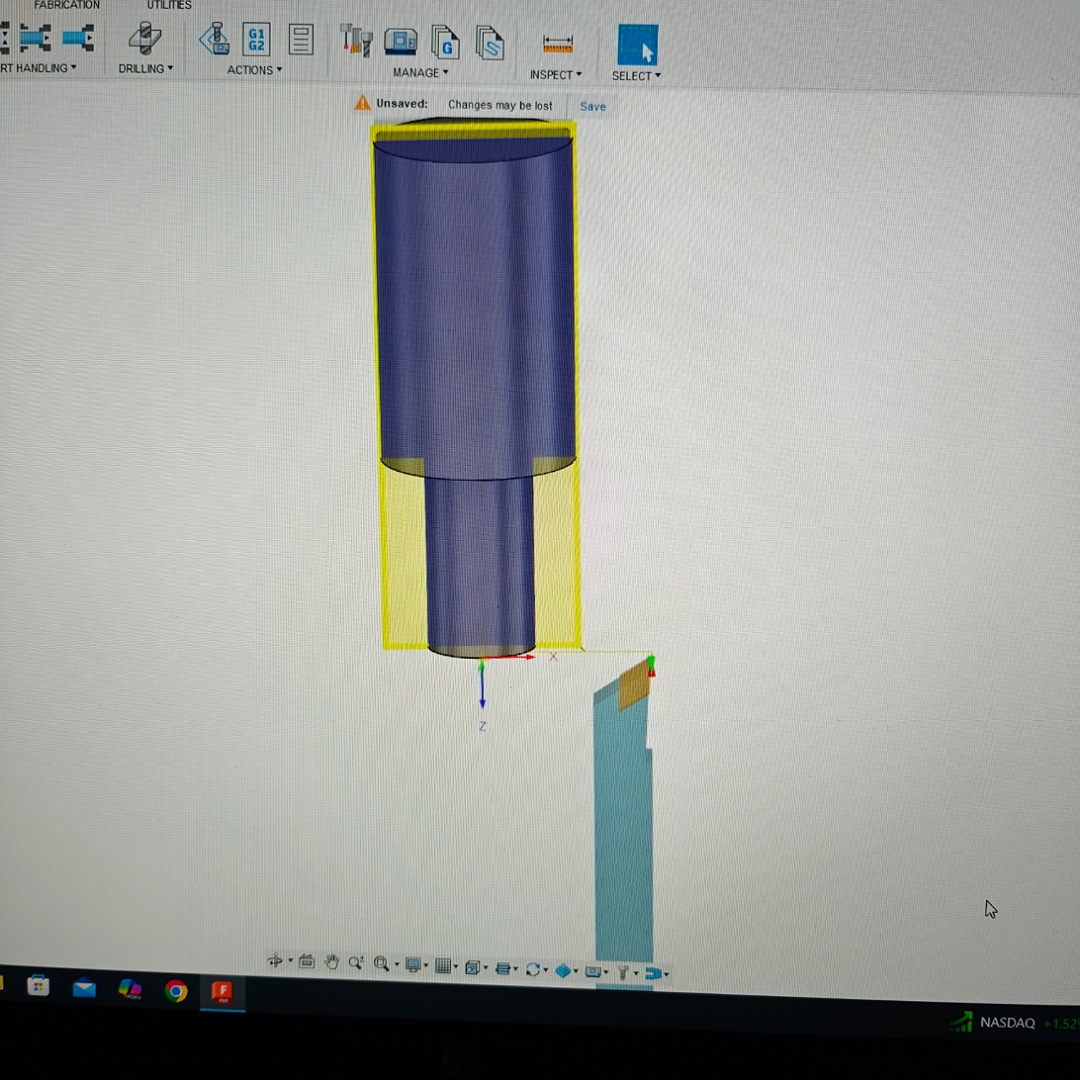
Task: Open the NASDAQ stock widget
Action: tap(1016, 1023)
